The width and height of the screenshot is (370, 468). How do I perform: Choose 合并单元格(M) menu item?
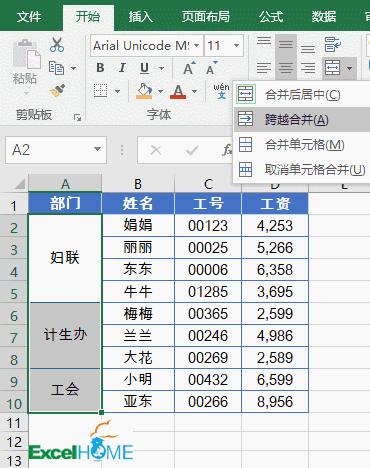(302, 145)
